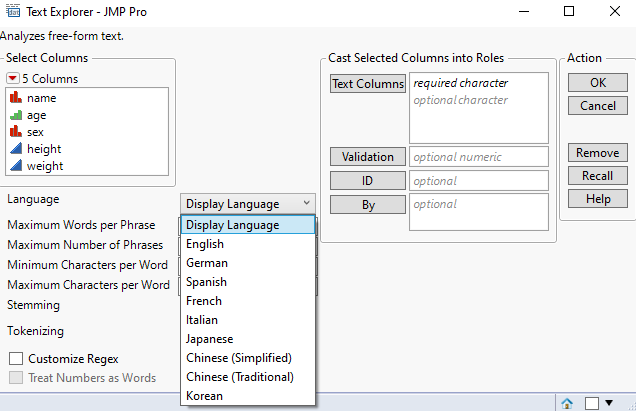Click the nominal icon beside sex column
The width and height of the screenshot is (636, 411).
(15, 132)
